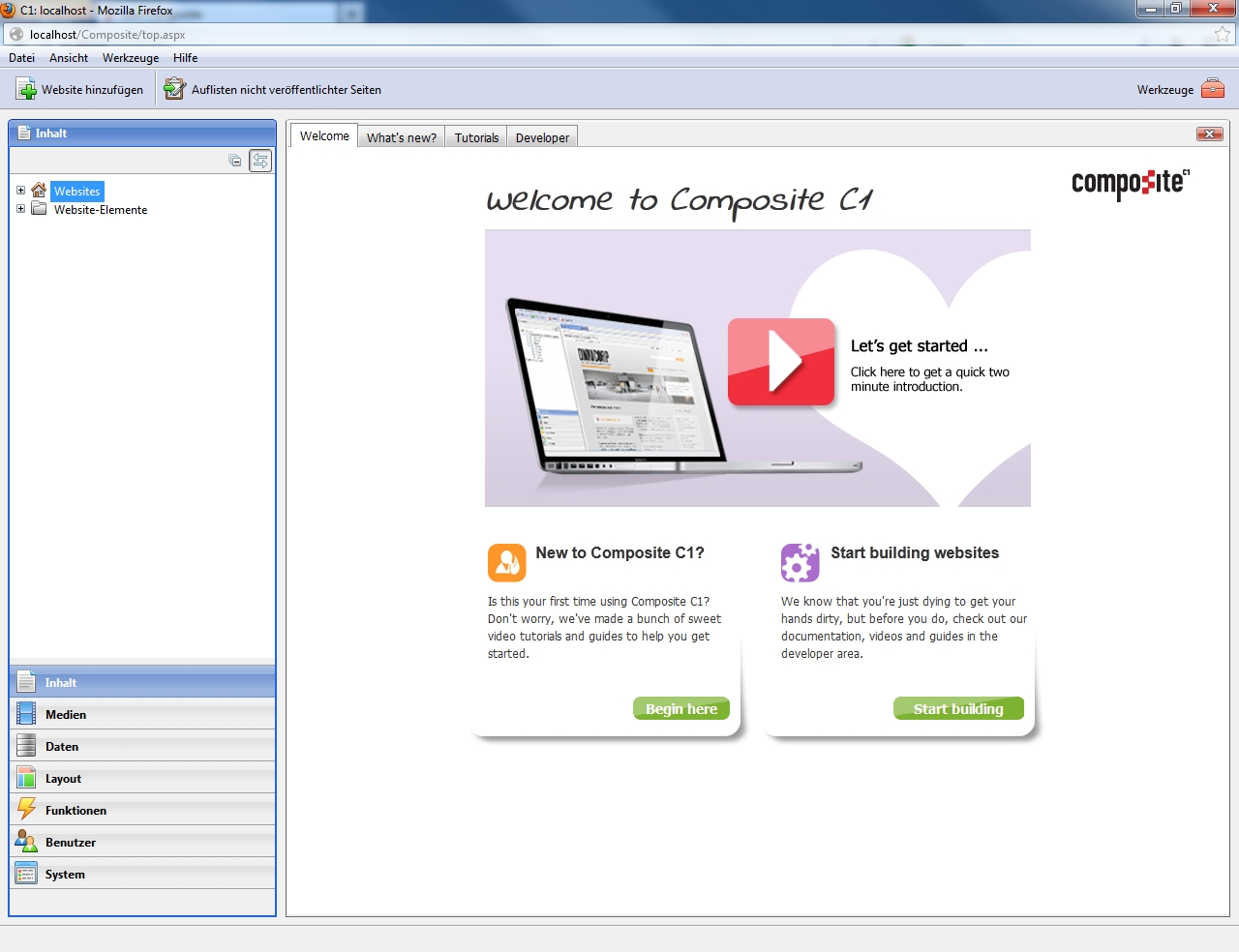Play the introduction video
This screenshot has width=1239, height=952.
(x=781, y=362)
